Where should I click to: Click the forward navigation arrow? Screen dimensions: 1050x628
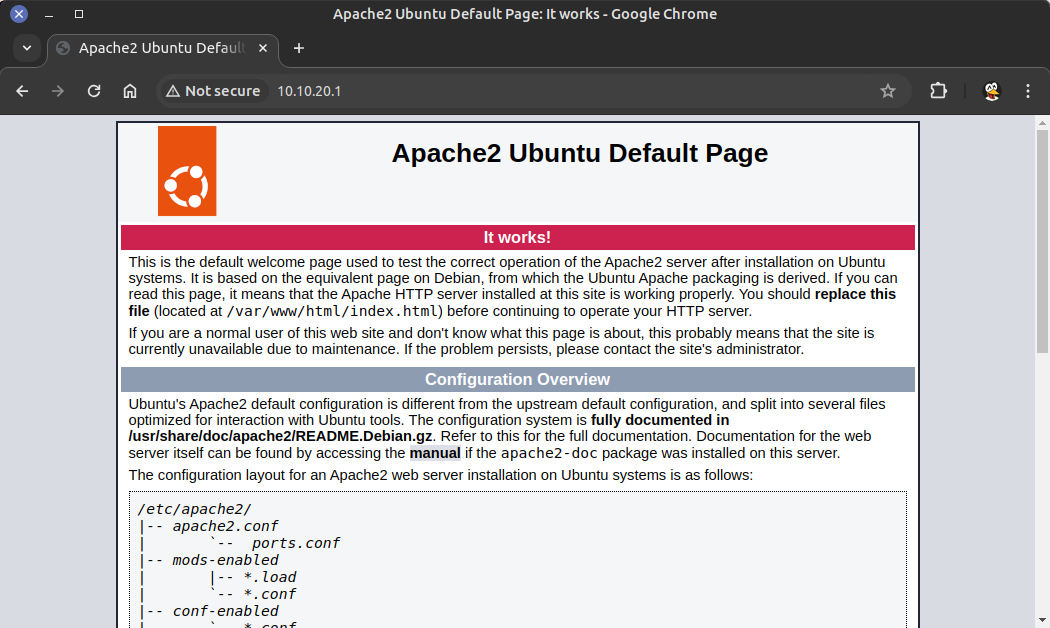coord(58,91)
